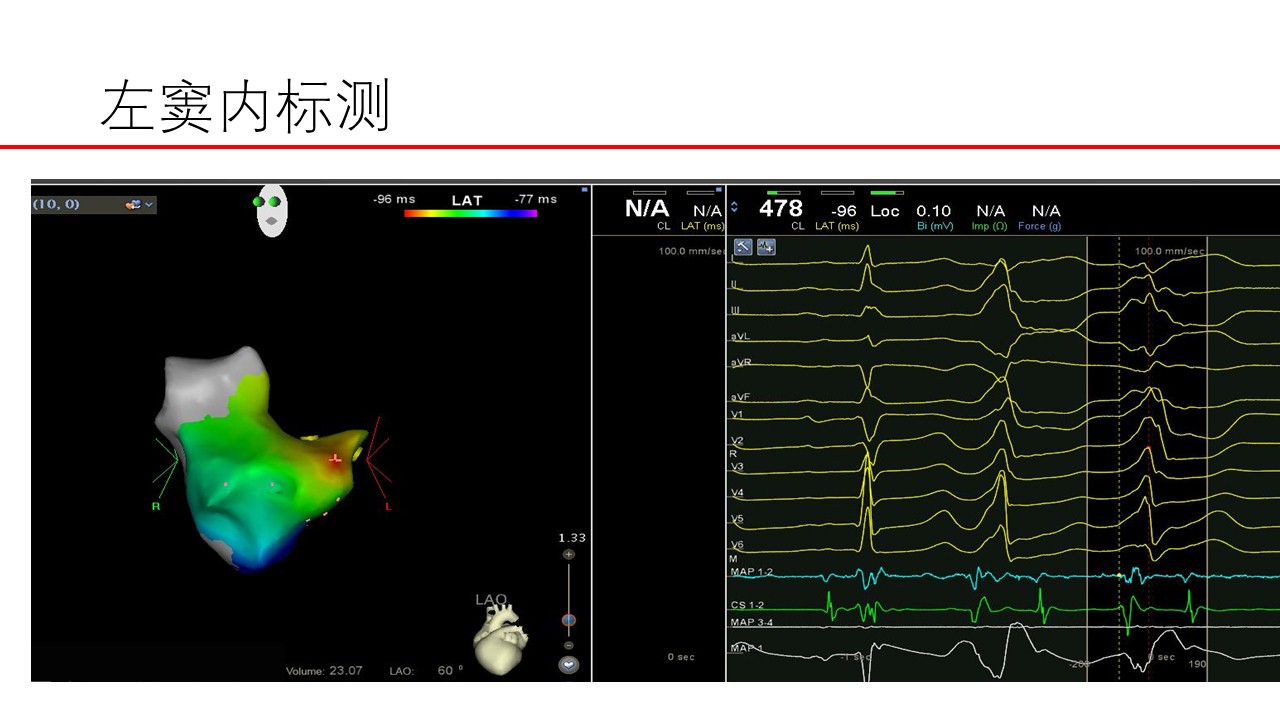Click the 0.10 Bi (mV) voltage value
The height and width of the screenshot is (720, 1280).
(934, 211)
